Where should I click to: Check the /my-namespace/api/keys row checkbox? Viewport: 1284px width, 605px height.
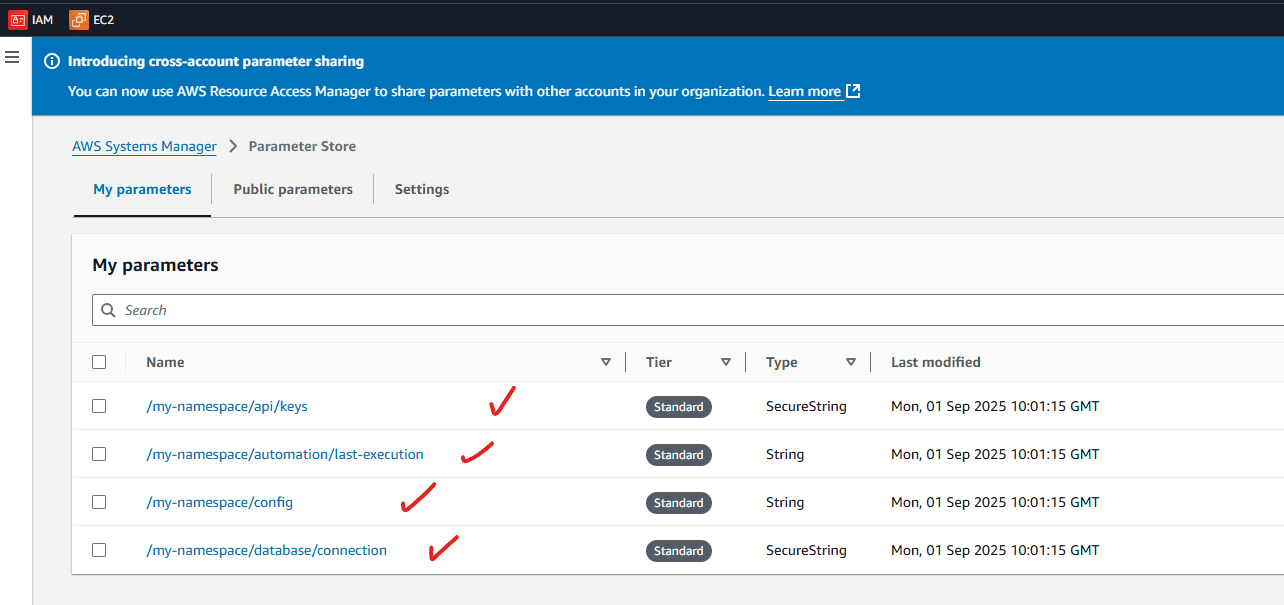(99, 406)
